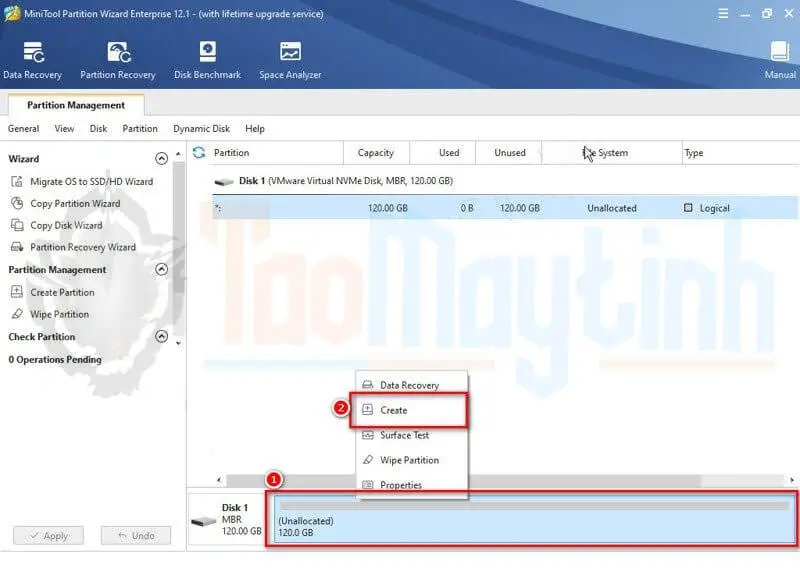Open Disk Benchmark tool

point(207,60)
